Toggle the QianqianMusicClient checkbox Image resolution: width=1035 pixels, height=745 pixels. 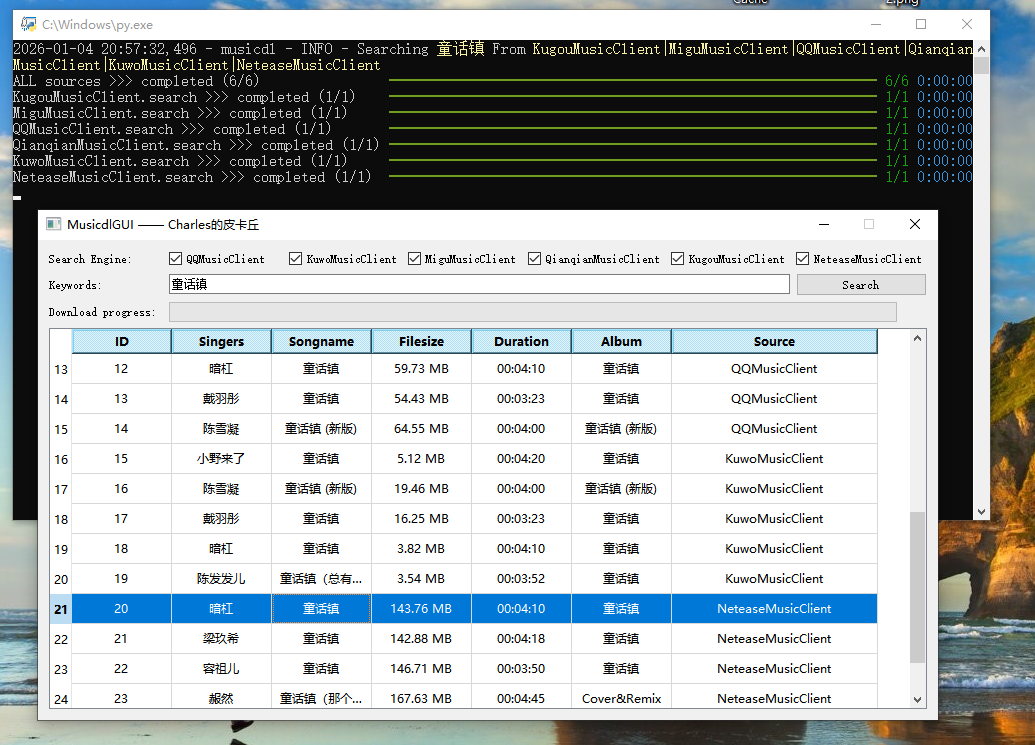pos(535,259)
